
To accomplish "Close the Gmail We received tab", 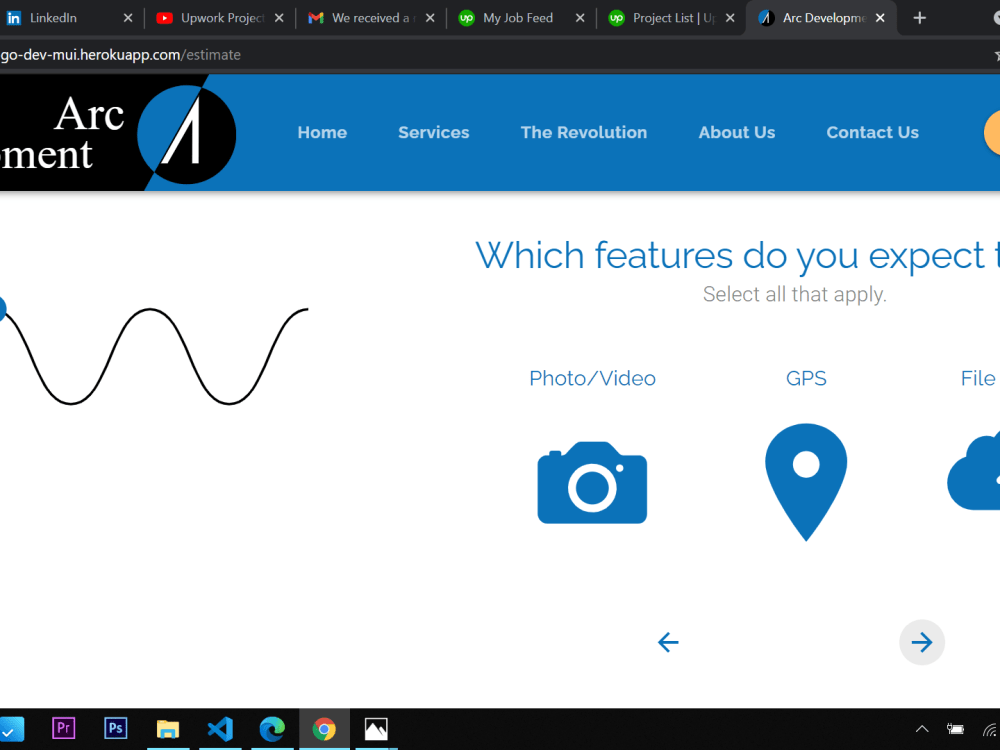I will (430, 18).
